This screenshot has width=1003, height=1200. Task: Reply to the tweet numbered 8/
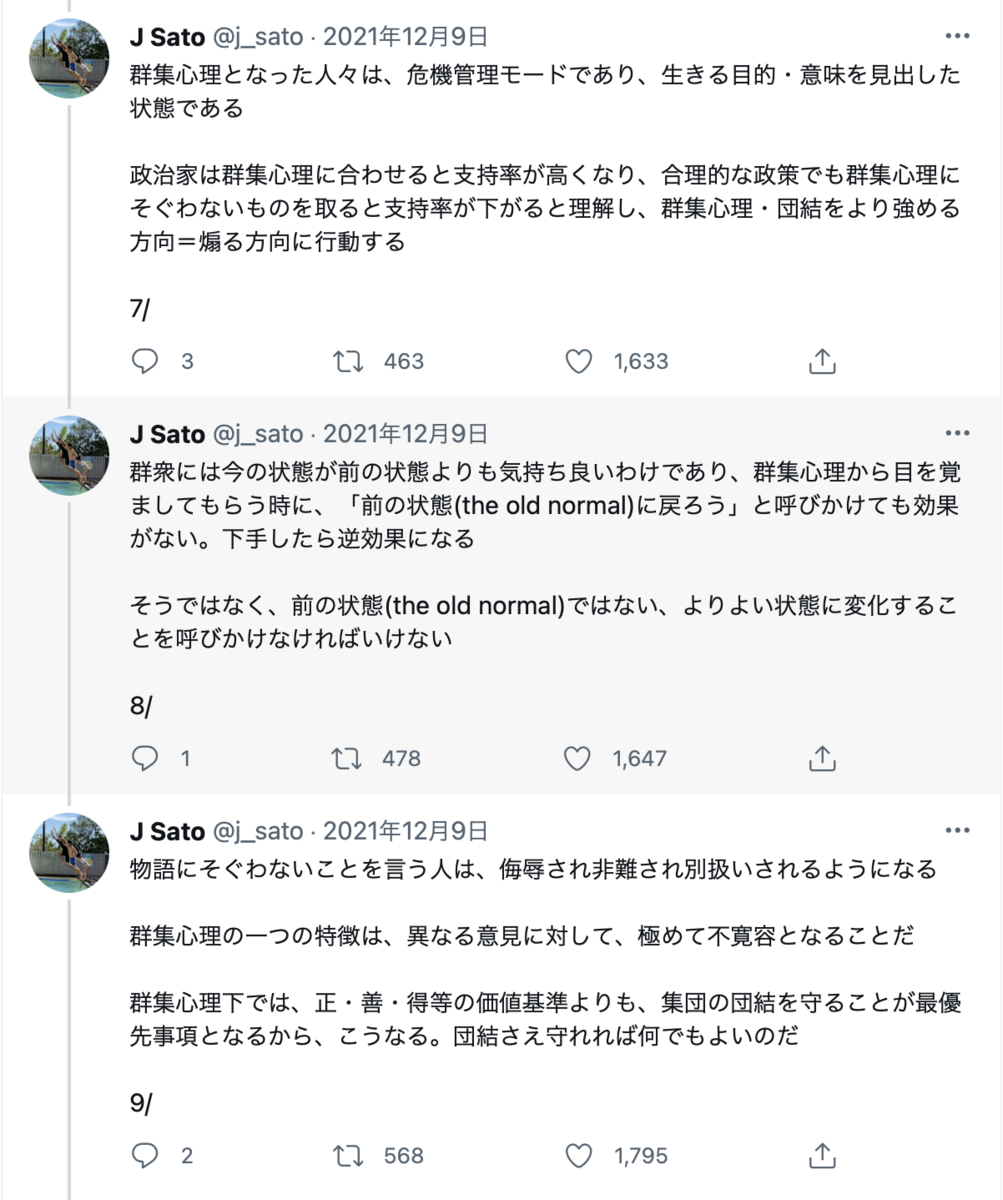[145, 758]
